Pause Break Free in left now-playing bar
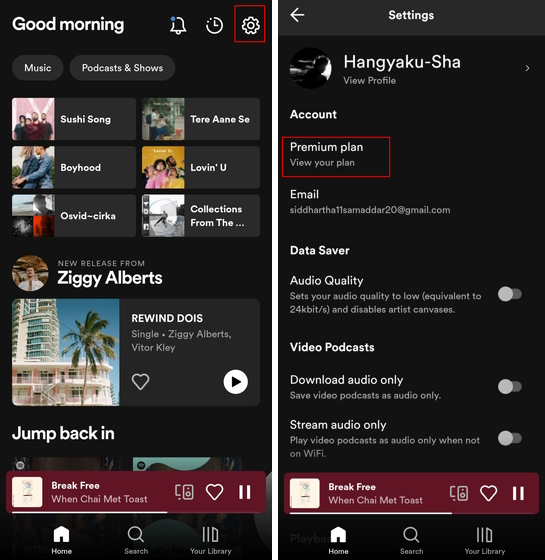 point(245,492)
